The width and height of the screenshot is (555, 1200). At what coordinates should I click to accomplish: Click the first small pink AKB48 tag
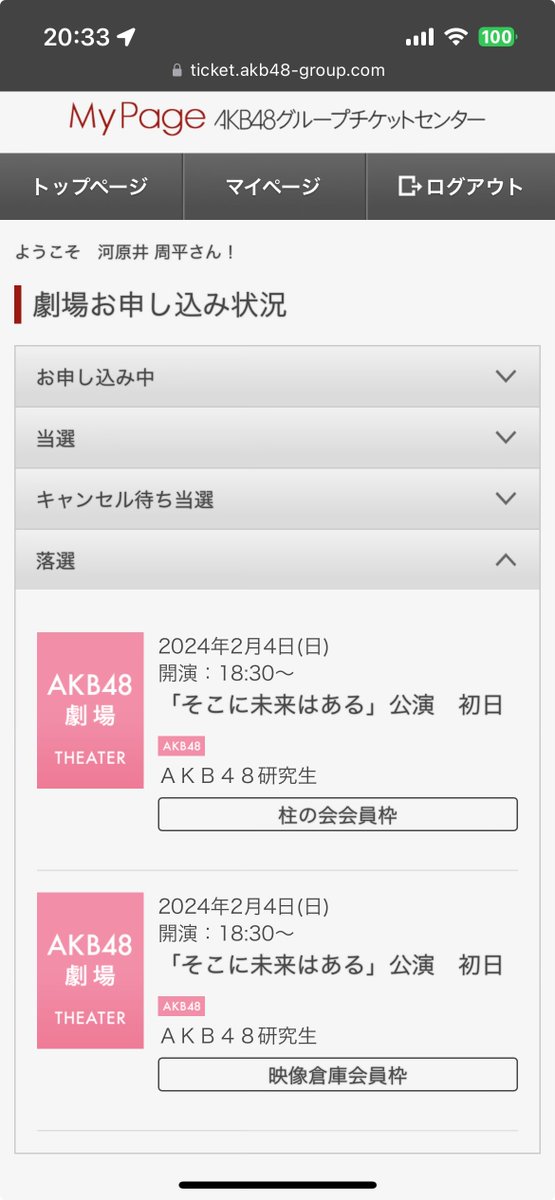[x=181, y=746]
